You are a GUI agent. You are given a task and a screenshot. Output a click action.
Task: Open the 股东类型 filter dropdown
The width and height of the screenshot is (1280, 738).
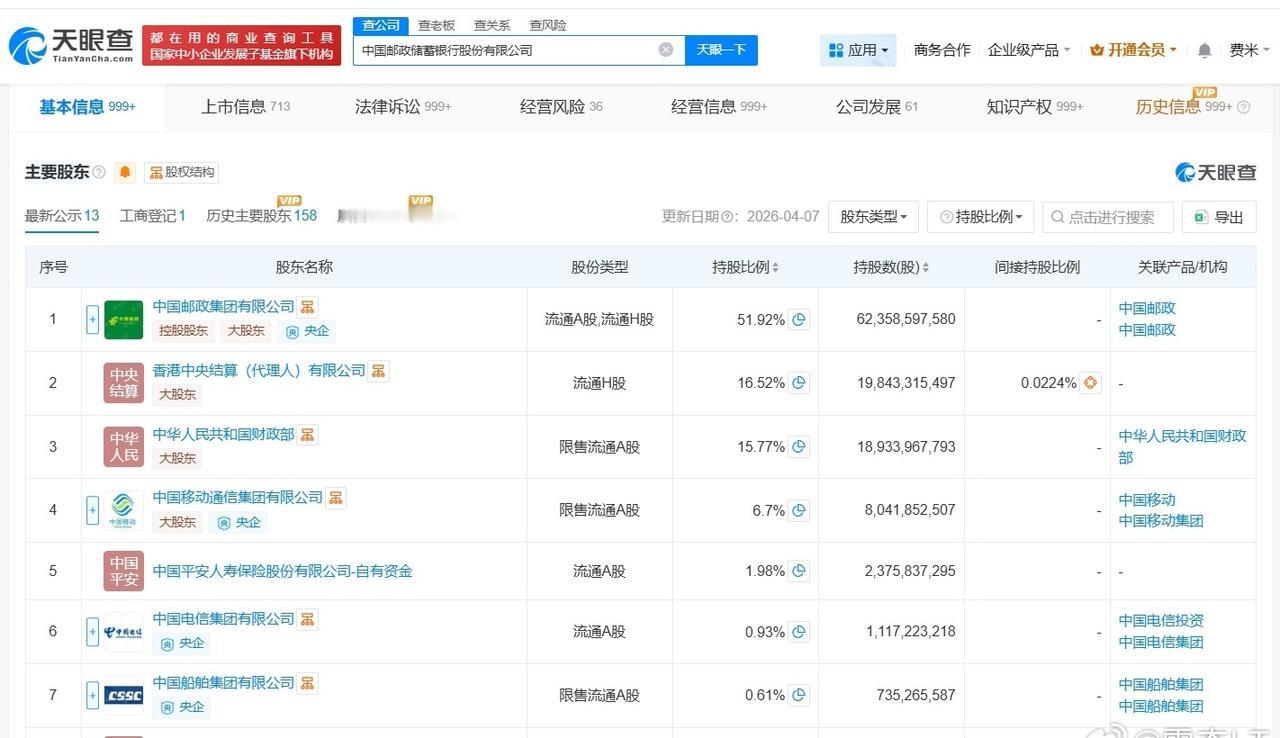coord(873,217)
